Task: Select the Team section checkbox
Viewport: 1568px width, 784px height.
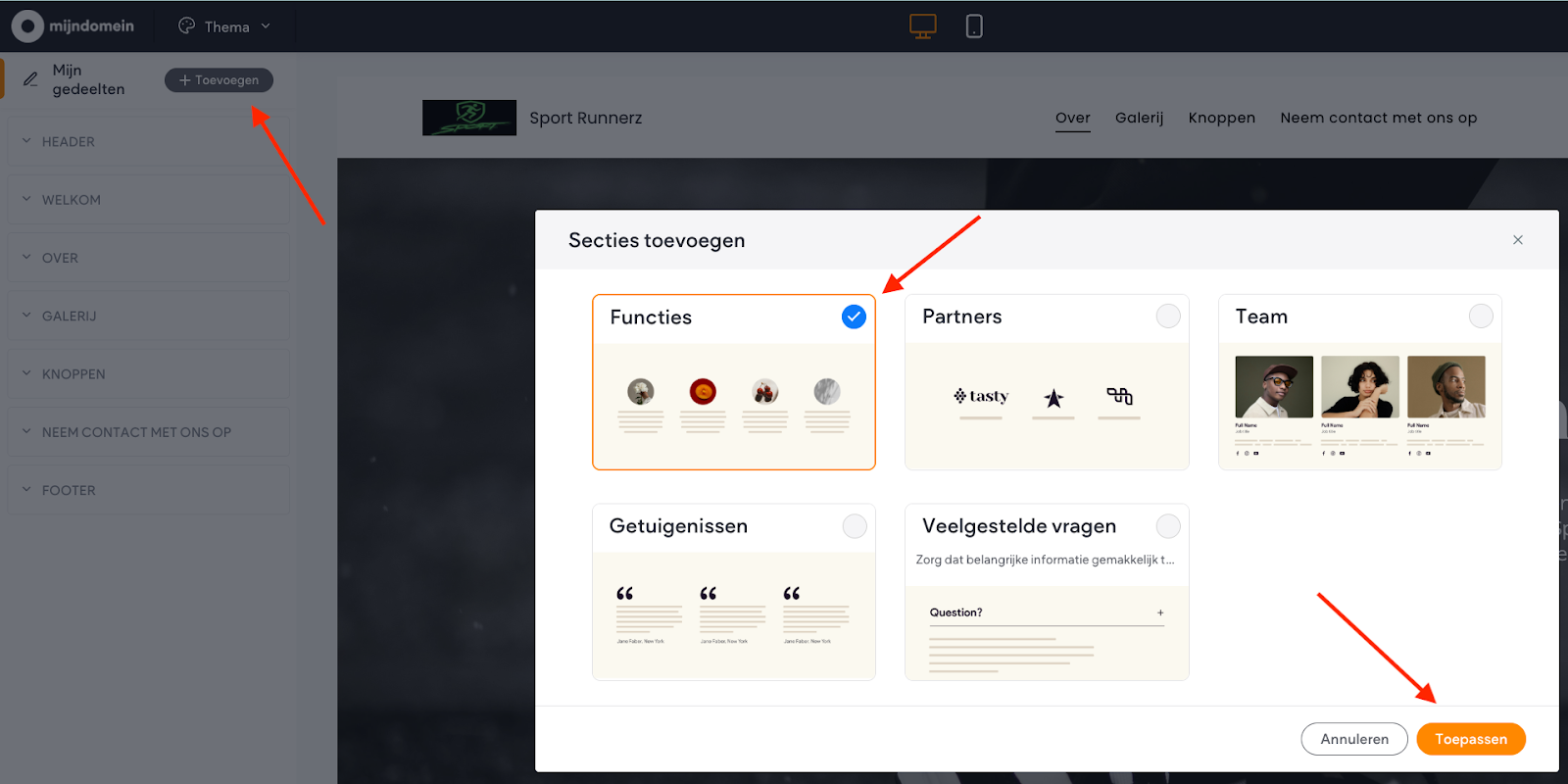Action: coord(1480,317)
